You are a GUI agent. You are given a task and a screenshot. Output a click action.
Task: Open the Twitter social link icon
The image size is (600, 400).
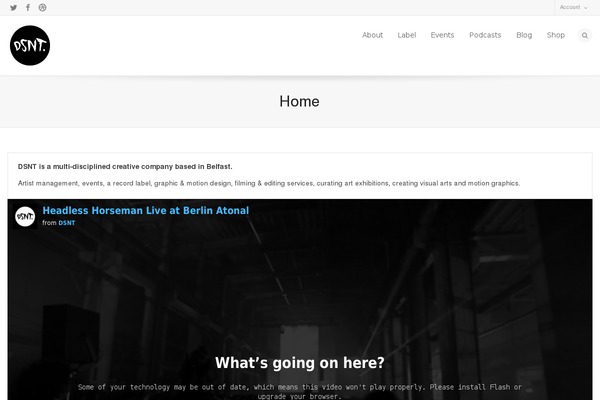(13, 7)
